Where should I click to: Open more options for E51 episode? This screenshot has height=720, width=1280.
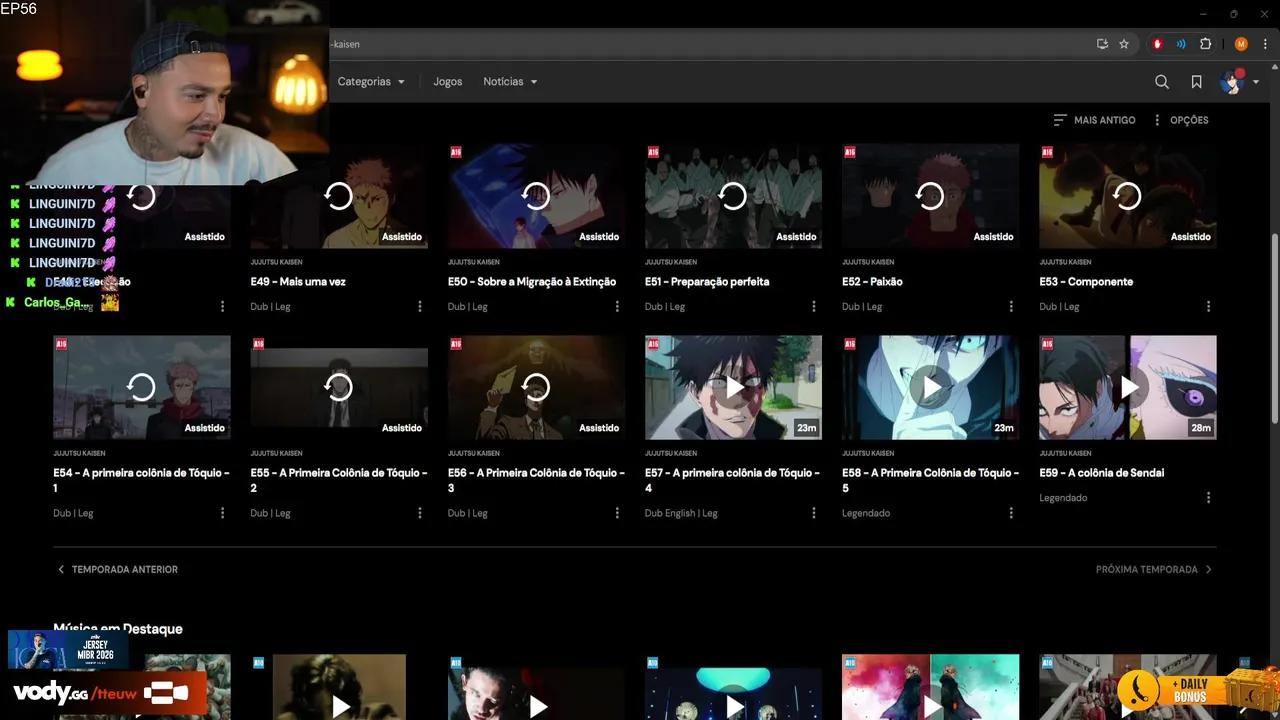[x=813, y=306]
